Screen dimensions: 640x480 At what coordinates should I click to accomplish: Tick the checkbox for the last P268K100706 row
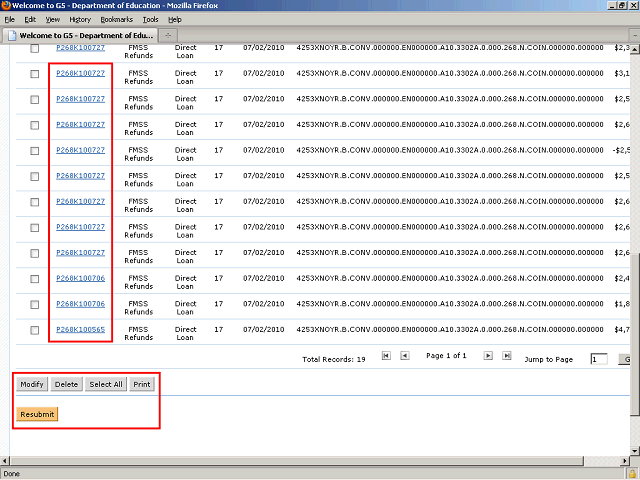tap(35, 304)
